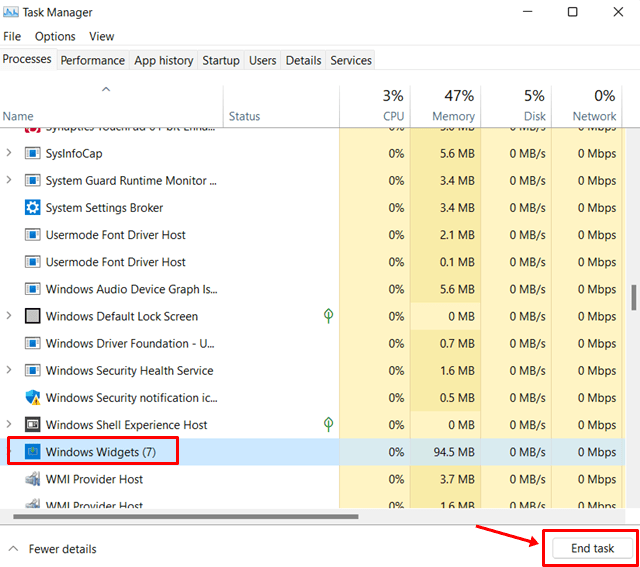Click the green leaf icon on Lock Screen row
This screenshot has width=640, height=567.
(x=328, y=316)
